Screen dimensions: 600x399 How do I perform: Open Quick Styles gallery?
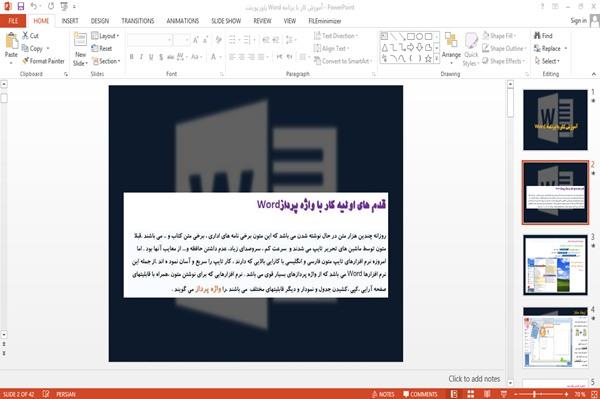point(471,50)
